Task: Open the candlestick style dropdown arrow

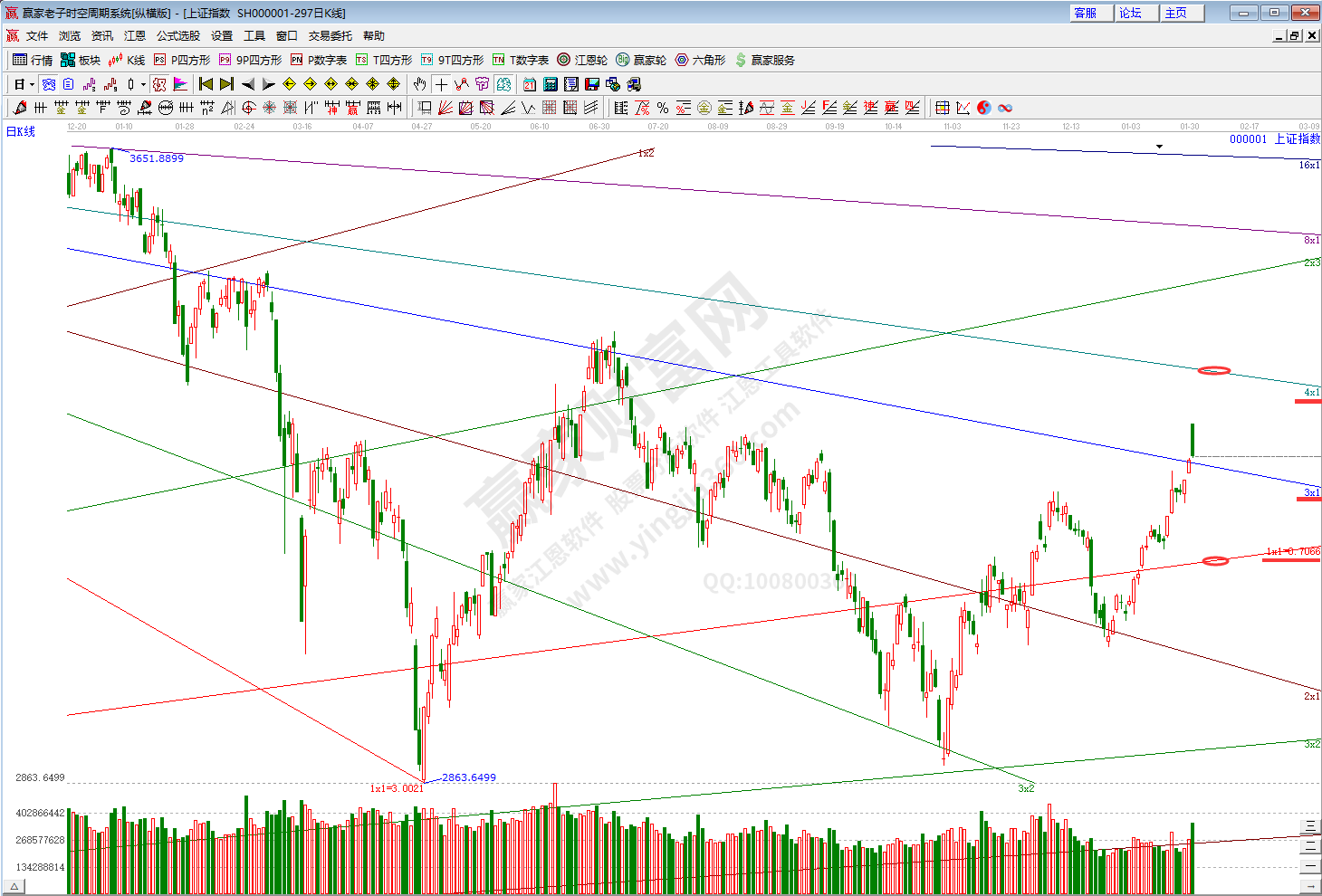Action: 143,84
